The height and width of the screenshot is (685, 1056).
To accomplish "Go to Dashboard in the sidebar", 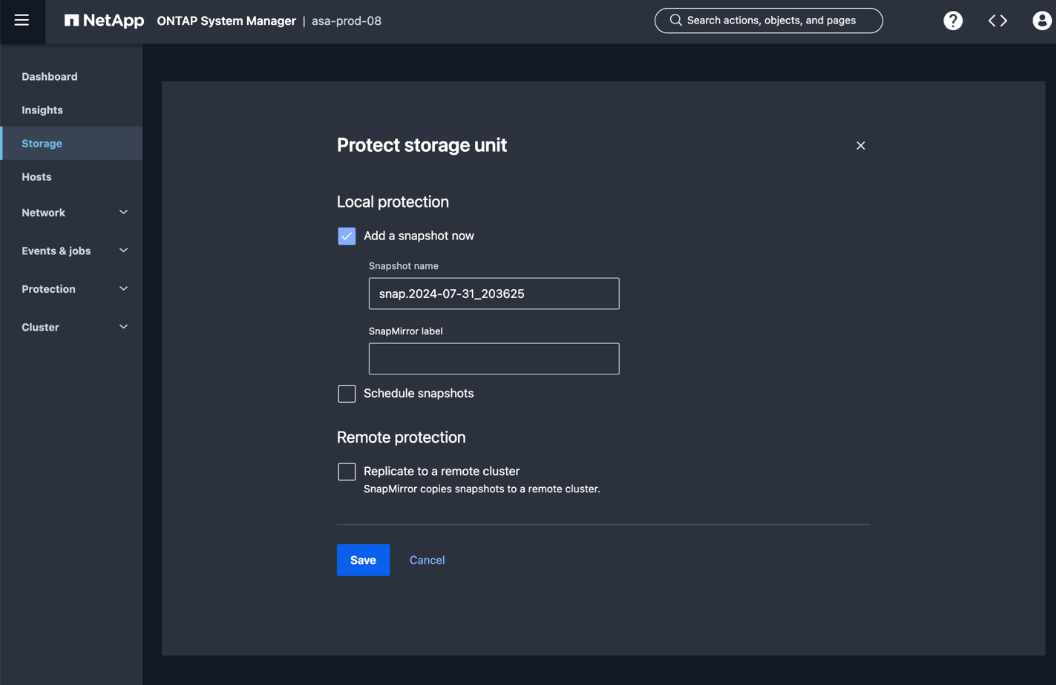I will (49, 77).
